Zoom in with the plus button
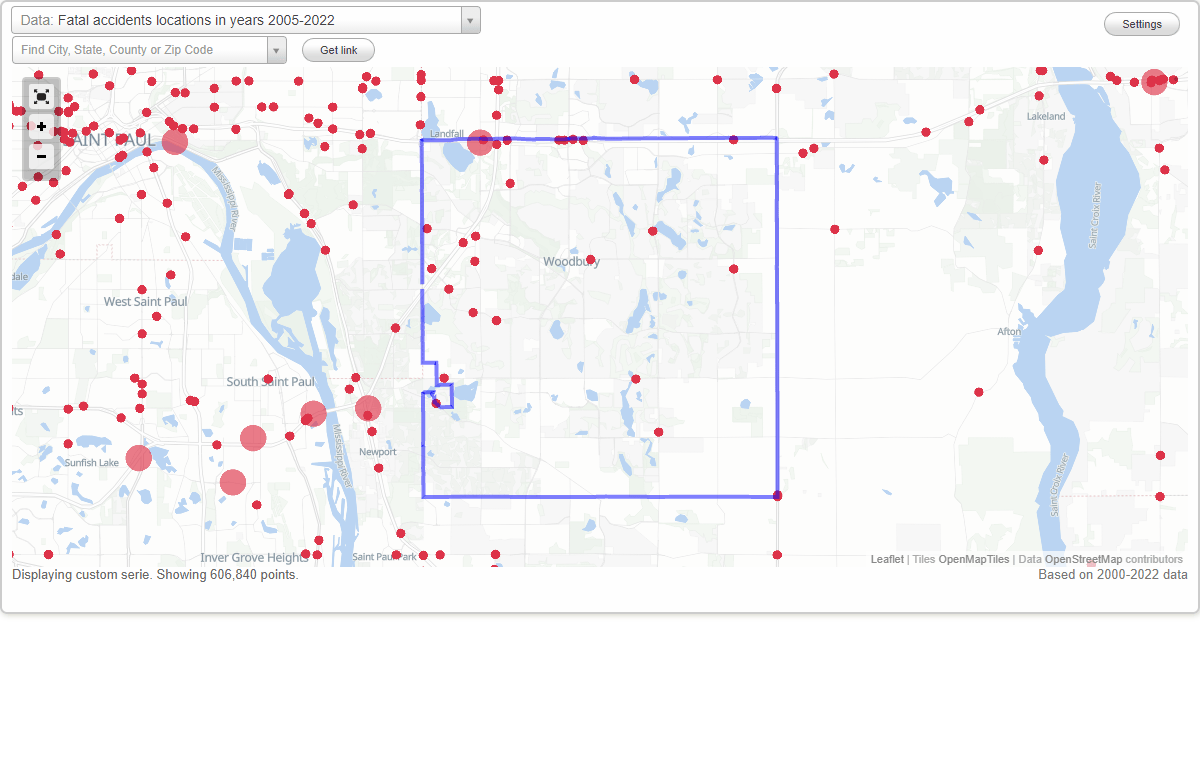1200x771 pixels. point(41,127)
